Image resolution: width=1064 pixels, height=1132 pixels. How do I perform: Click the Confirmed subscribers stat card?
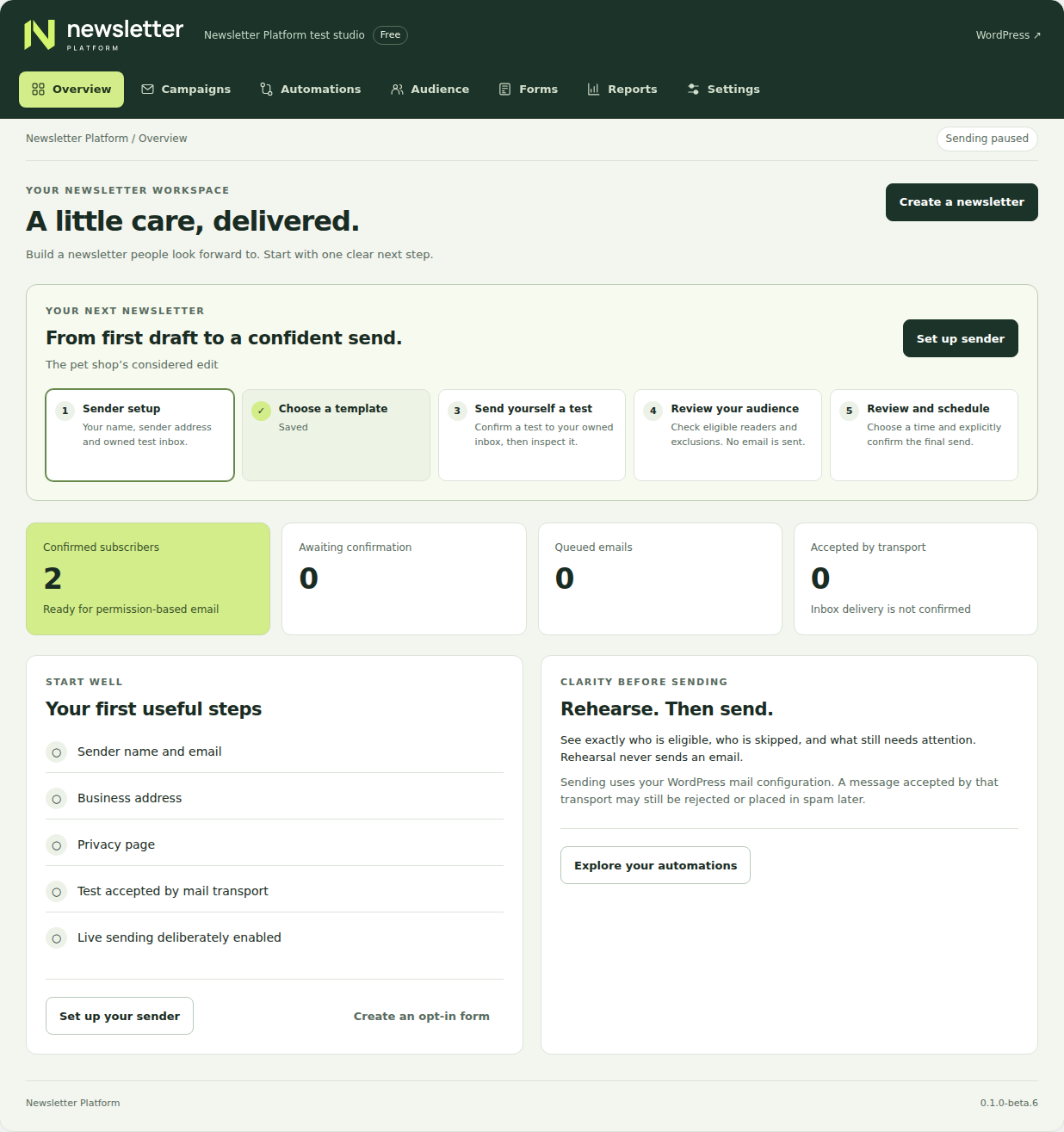[x=148, y=578]
